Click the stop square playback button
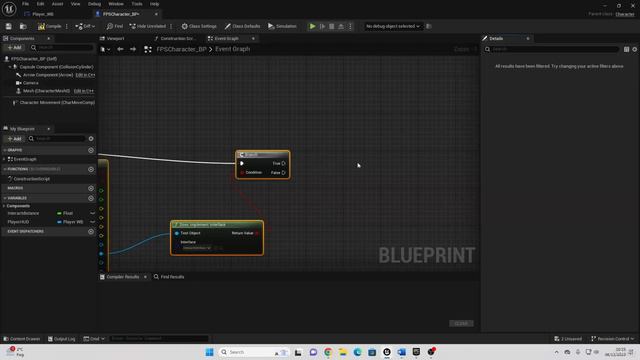This screenshot has height=360, width=640. 331,26
